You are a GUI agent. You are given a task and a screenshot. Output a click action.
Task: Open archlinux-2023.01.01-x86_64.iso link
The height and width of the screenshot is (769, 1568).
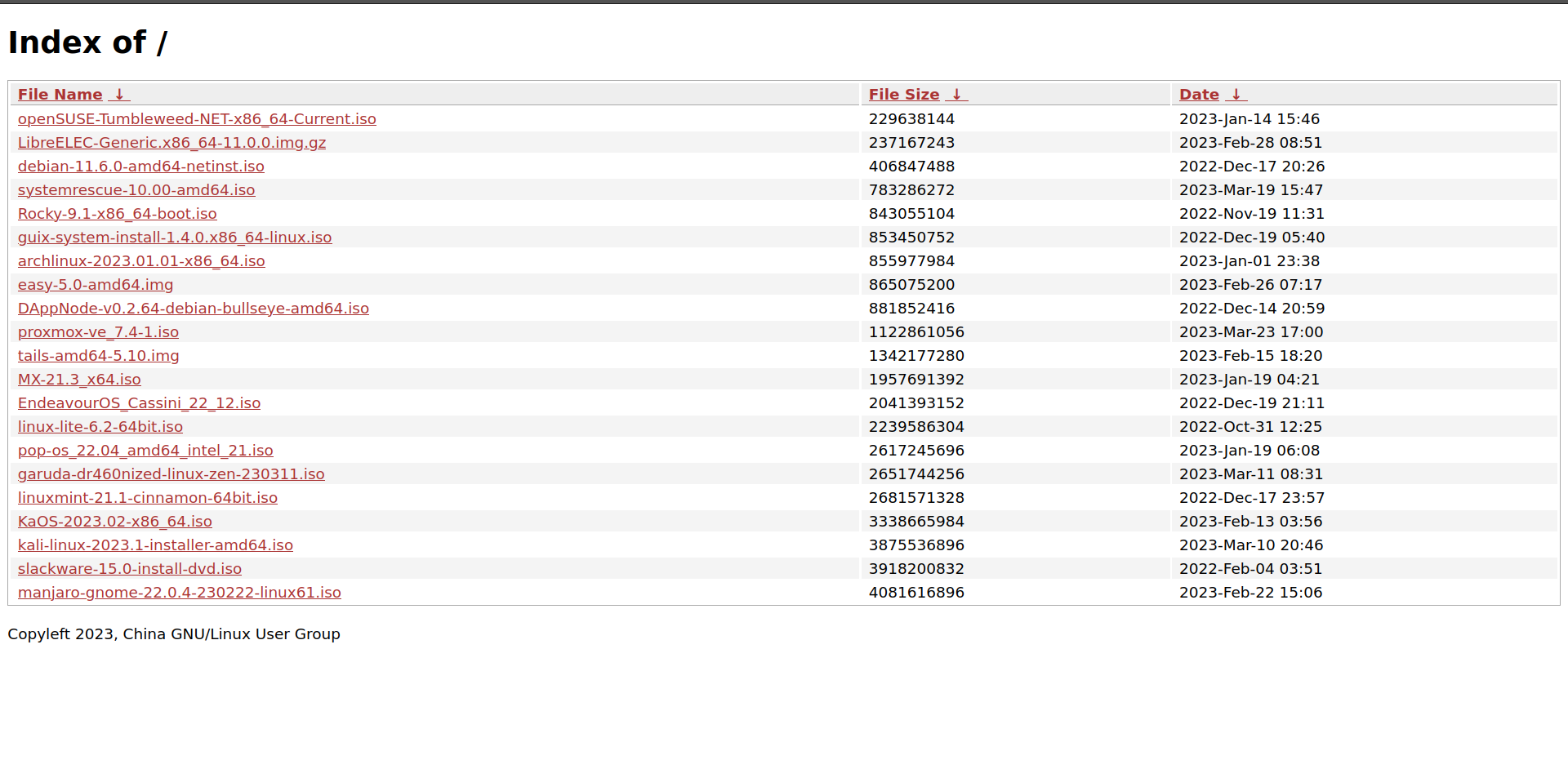point(141,261)
